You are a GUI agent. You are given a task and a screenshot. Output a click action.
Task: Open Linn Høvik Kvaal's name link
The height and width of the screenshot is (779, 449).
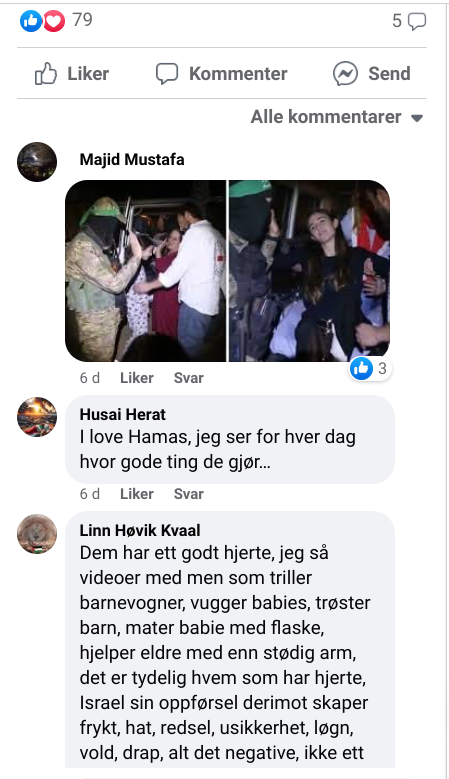140,531
